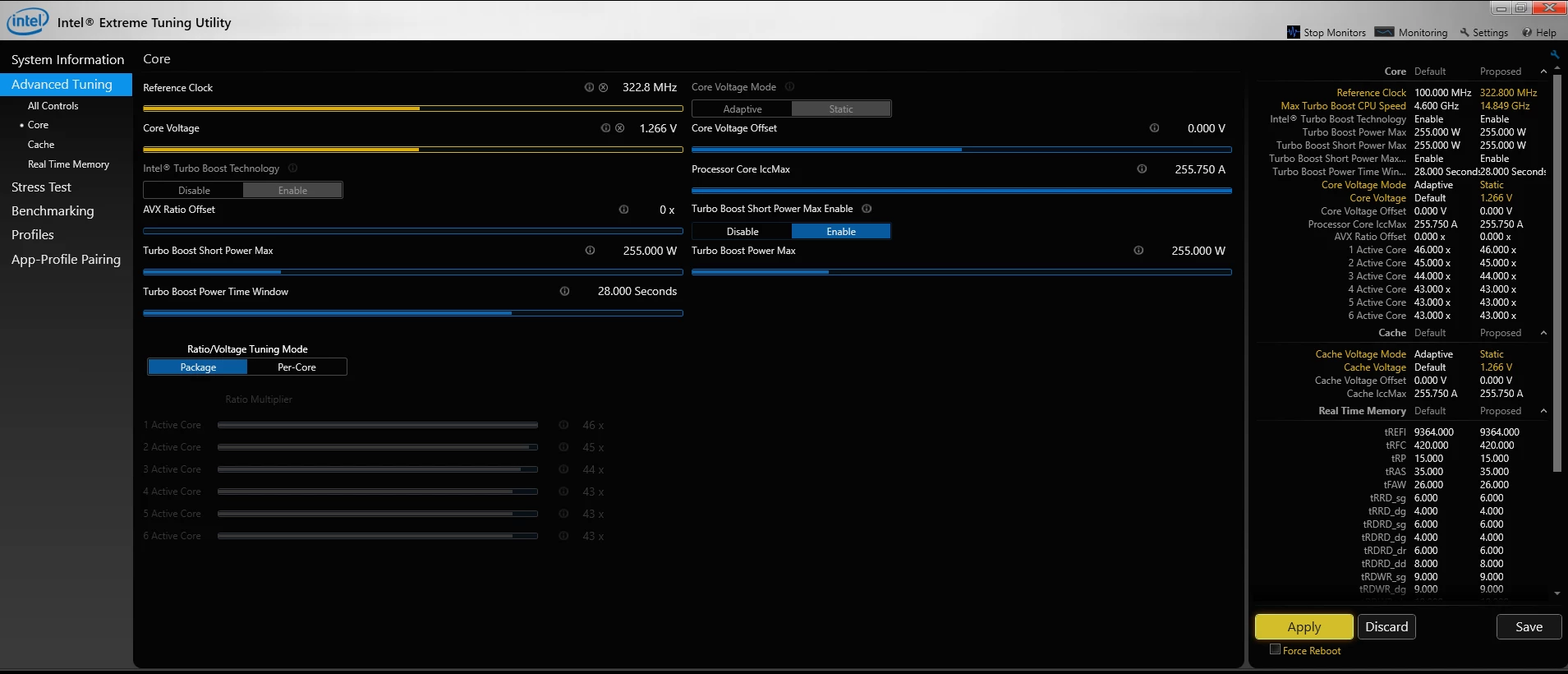Set Core Voltage Mode to Static
Screen dimensions: 1568x674
[x=841, y=109]
